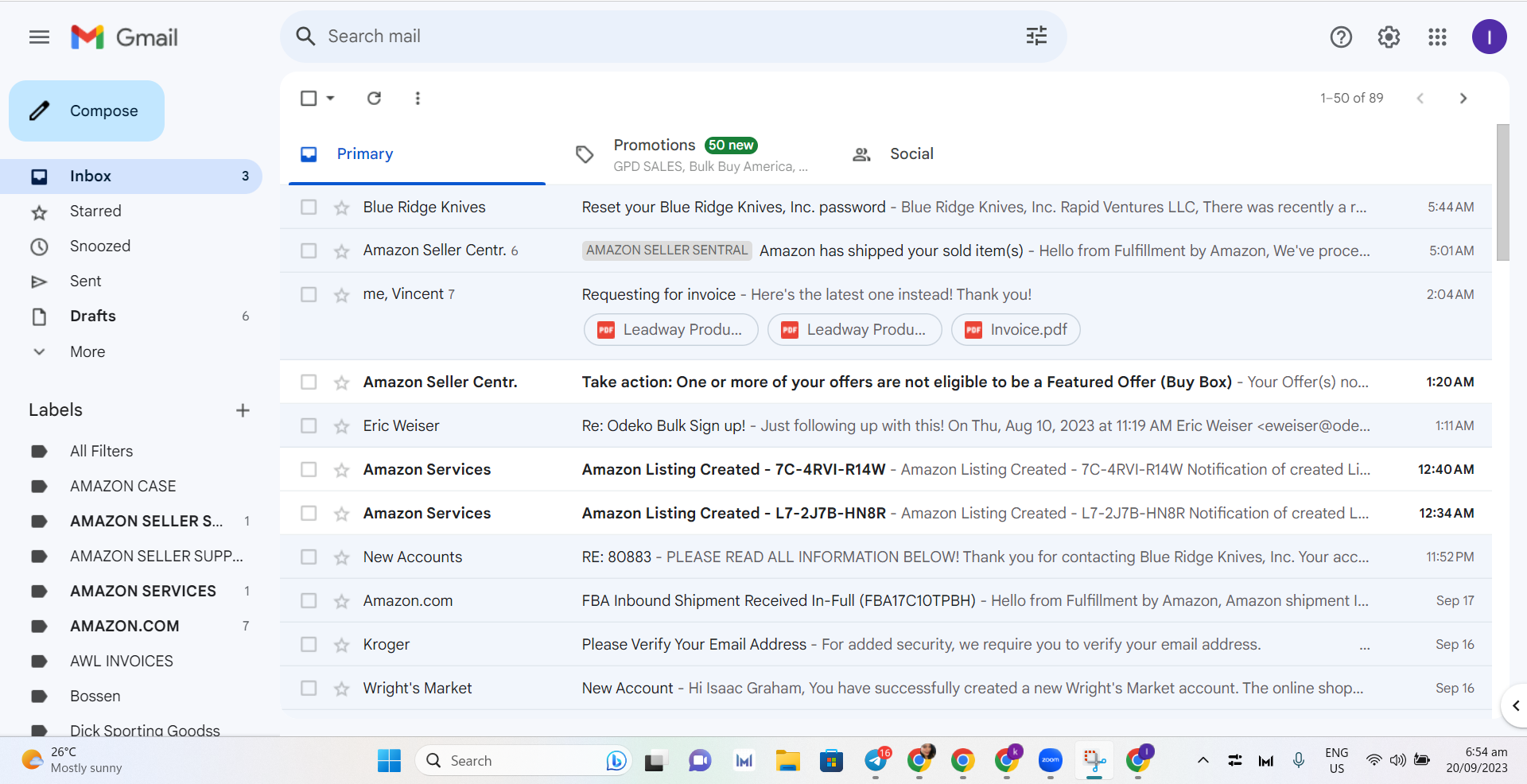Viewport: 1527px width, 784px height.
Task: Star the Wright's Market email
Action: point(342,689)
